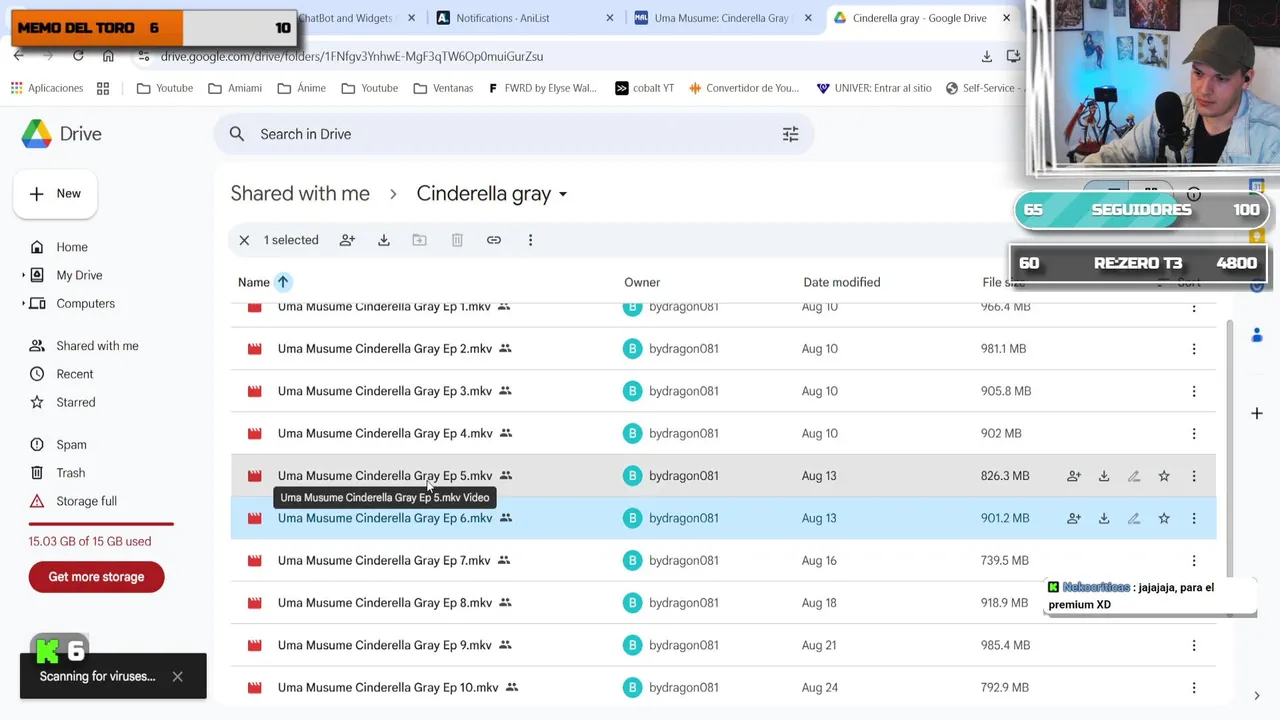Select the Ep 8.mkv file row
Screen dimensions: 1280x720
pyautogui.click(x=723, y=603)
